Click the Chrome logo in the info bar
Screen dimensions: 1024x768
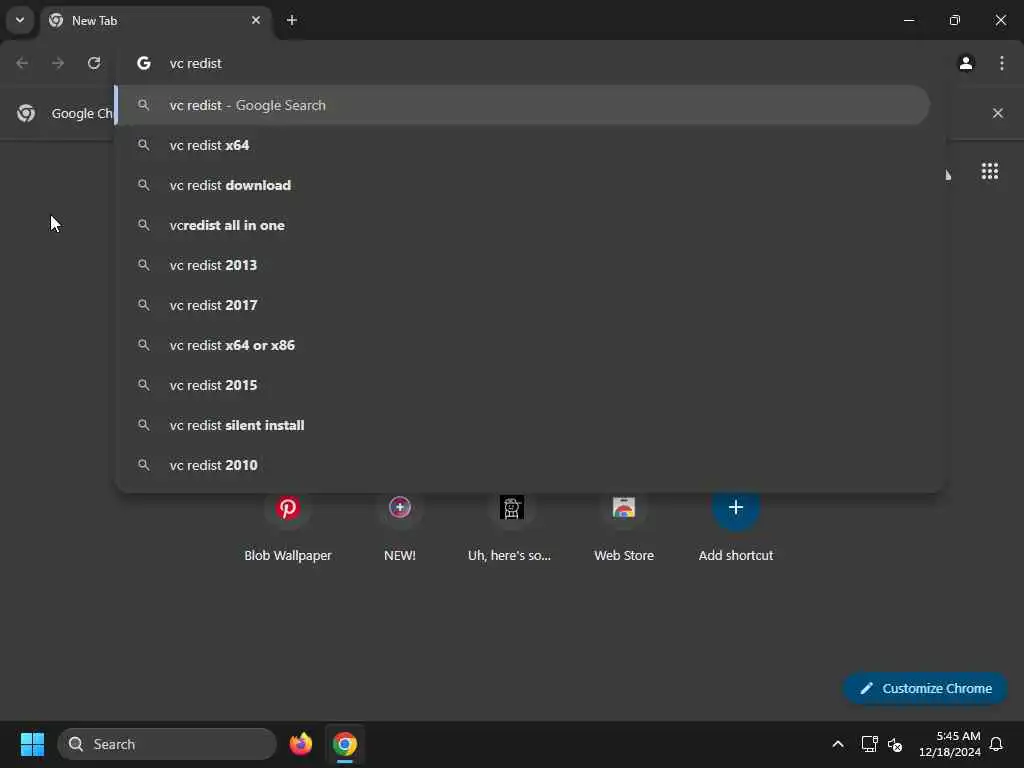tap(26, 113)
